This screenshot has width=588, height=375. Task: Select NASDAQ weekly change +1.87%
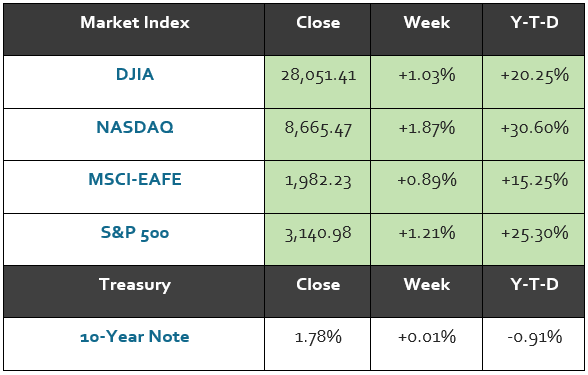[427, 128]
